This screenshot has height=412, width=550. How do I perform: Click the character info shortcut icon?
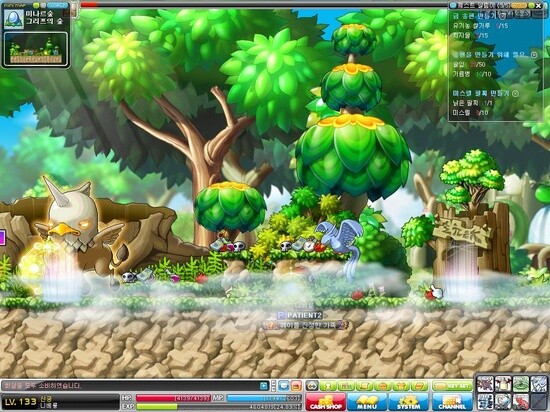tap(328, 386)
